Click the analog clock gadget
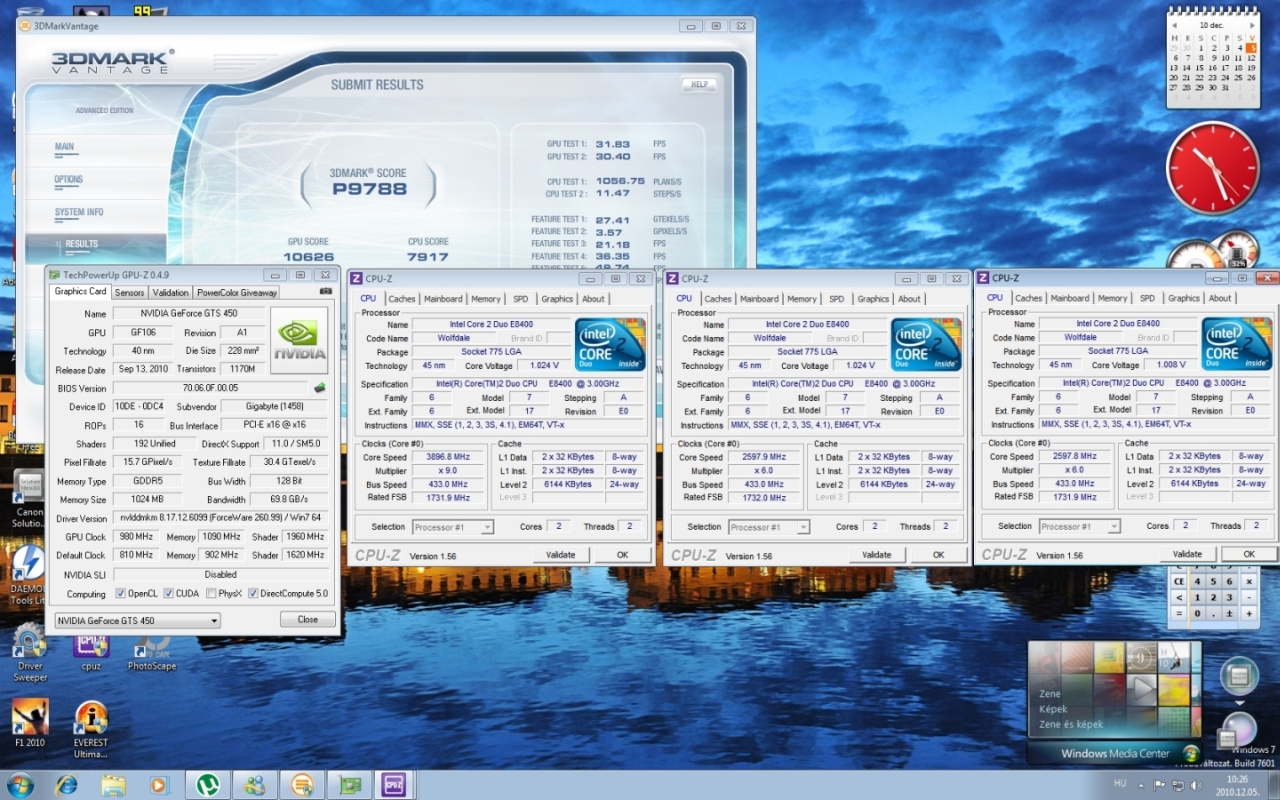This screenshot has height=800, width=1280. pyautogui.click(x=1213, y=168)
